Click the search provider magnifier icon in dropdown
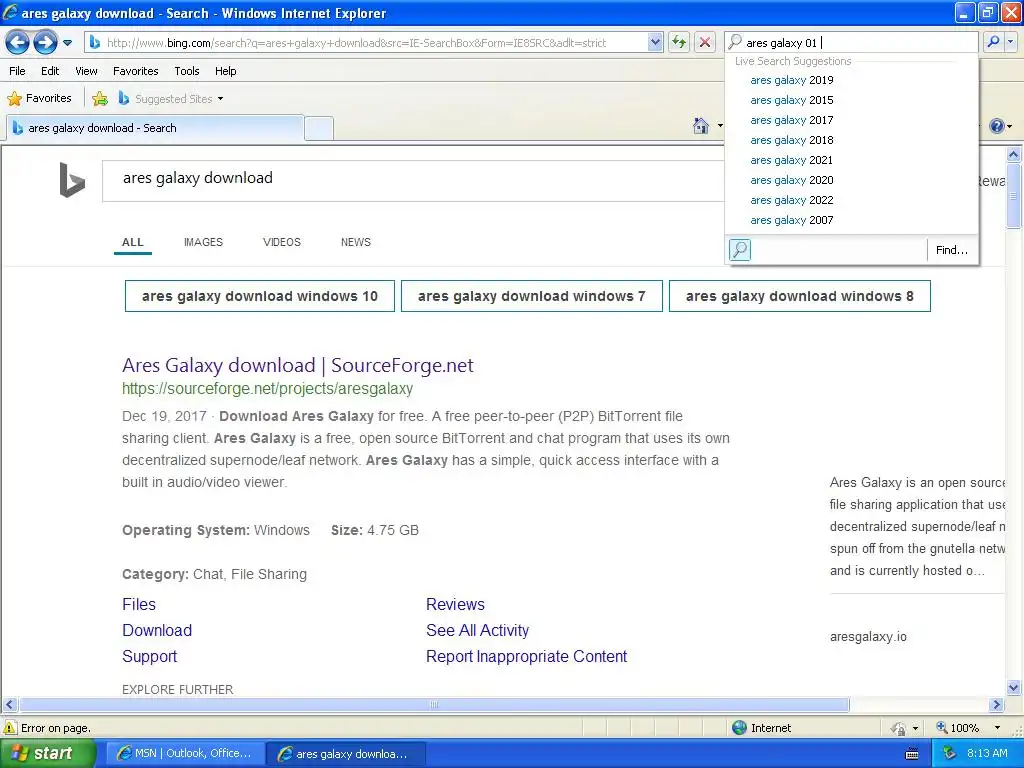 pyautogui.click(x=739, y=249)
